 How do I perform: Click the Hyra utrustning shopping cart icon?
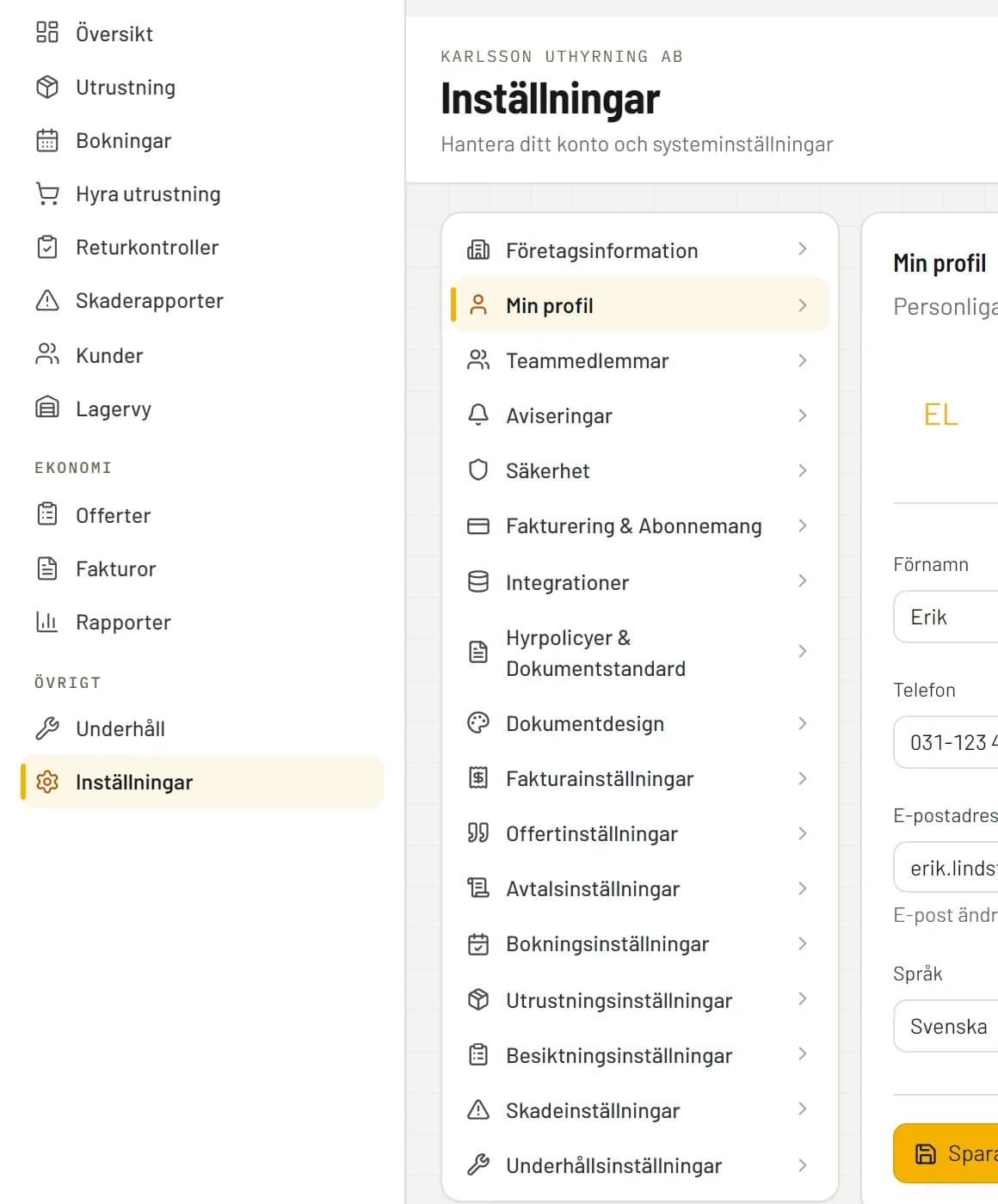(x=47, y=193)
